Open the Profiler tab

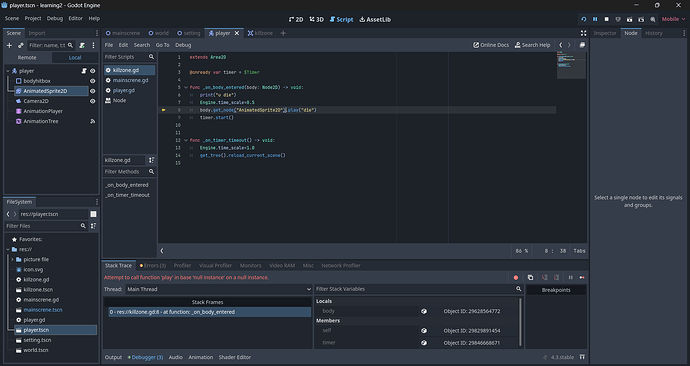[182, 265]
